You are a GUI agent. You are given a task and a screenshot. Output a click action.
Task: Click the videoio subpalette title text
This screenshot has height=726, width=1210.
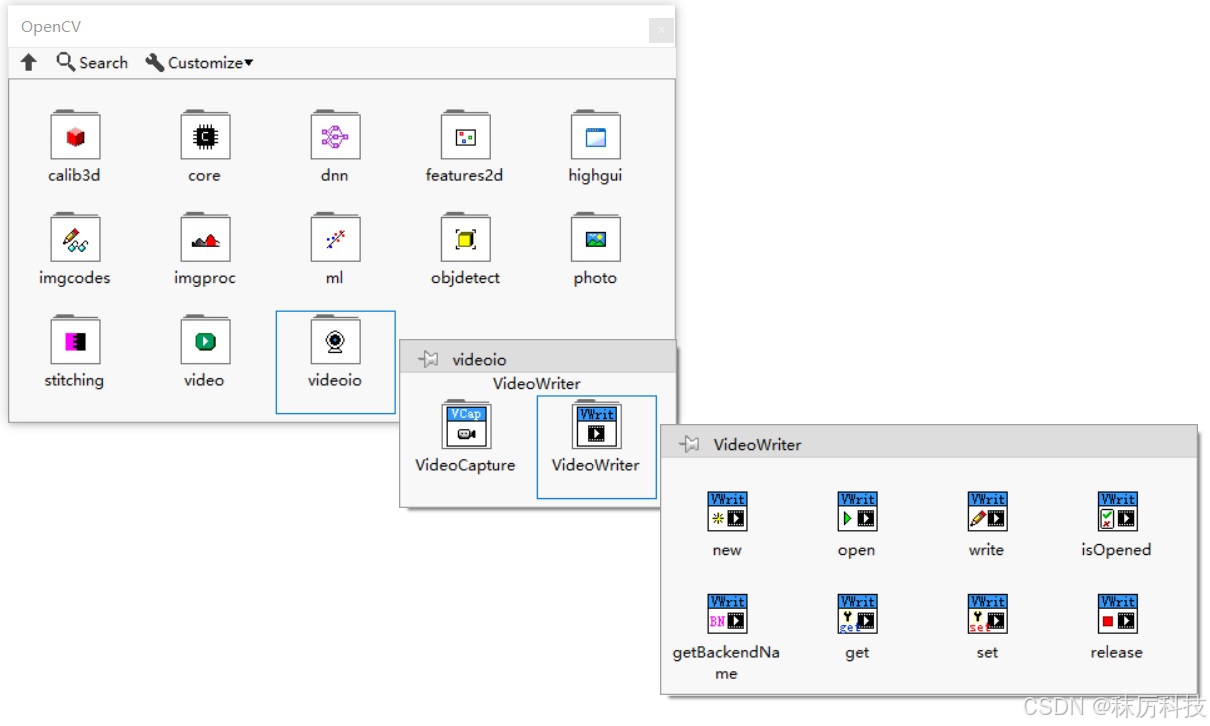[480, 359]
